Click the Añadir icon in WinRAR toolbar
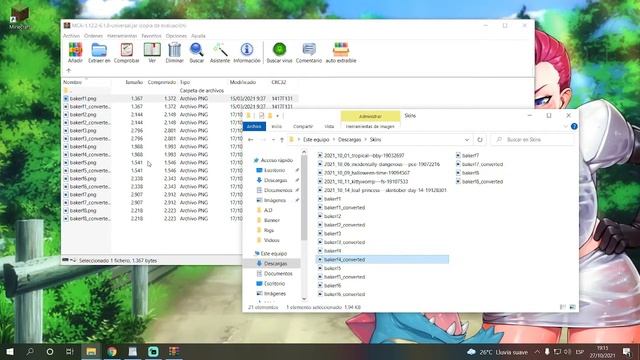Viewport: 640px width, 360px height. 75,53
